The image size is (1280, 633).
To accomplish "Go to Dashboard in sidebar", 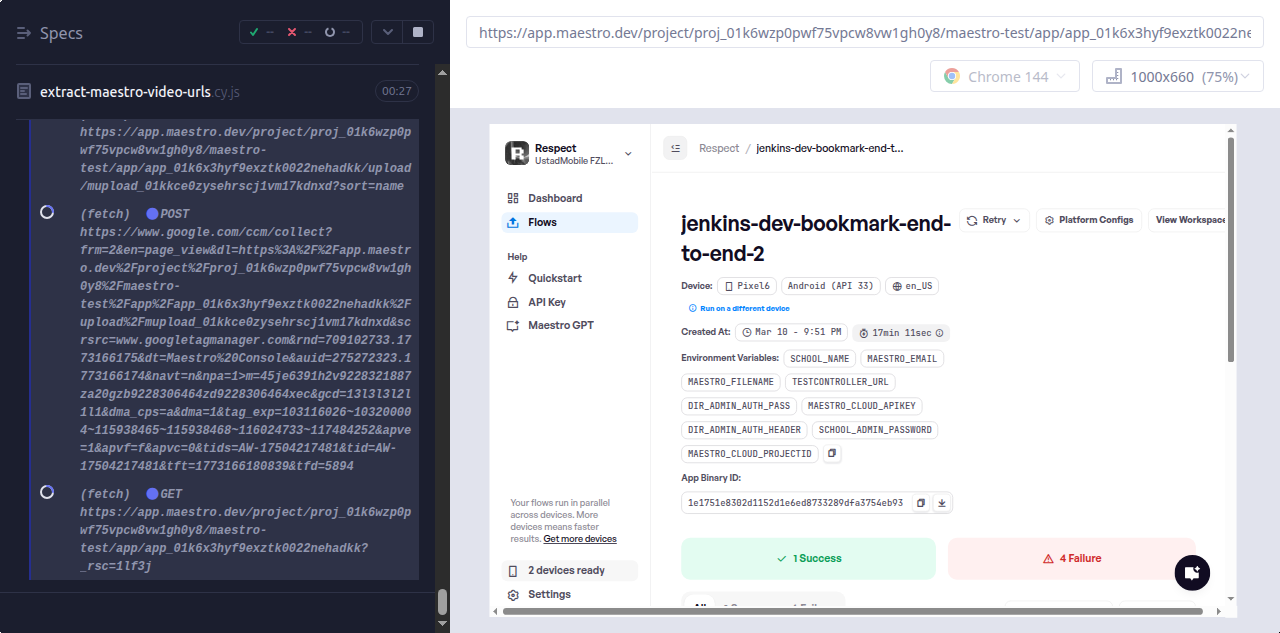I will (555, 198).
